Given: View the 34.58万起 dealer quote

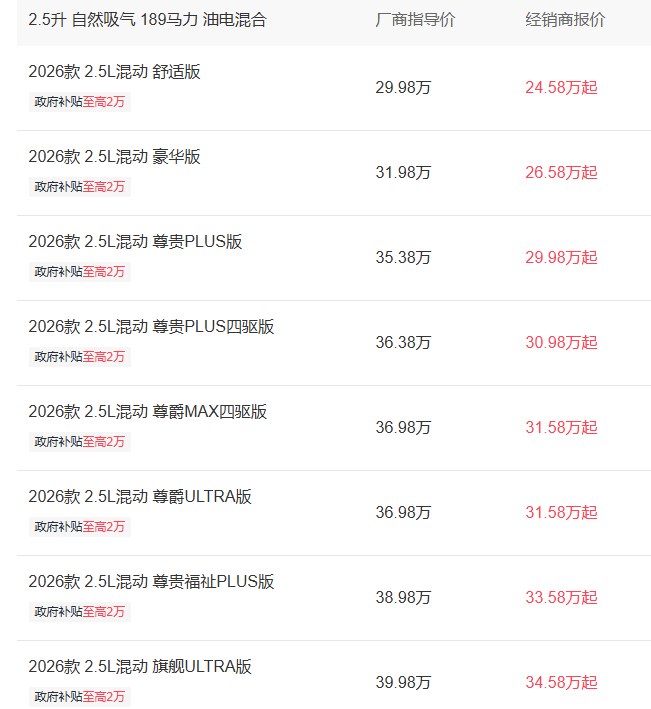Looking at the screenshot, I should coord(561,683).
